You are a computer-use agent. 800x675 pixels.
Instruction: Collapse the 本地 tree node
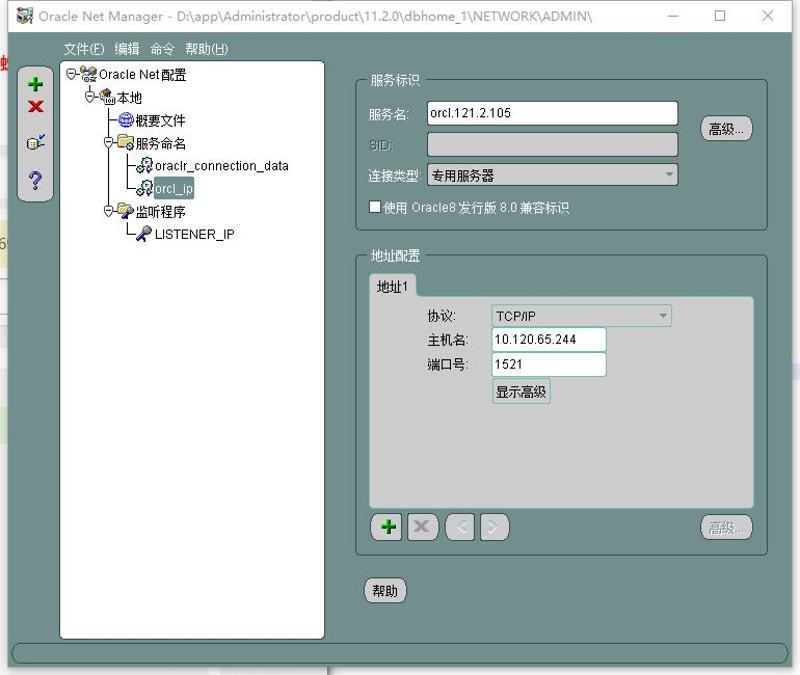(90, 97)
